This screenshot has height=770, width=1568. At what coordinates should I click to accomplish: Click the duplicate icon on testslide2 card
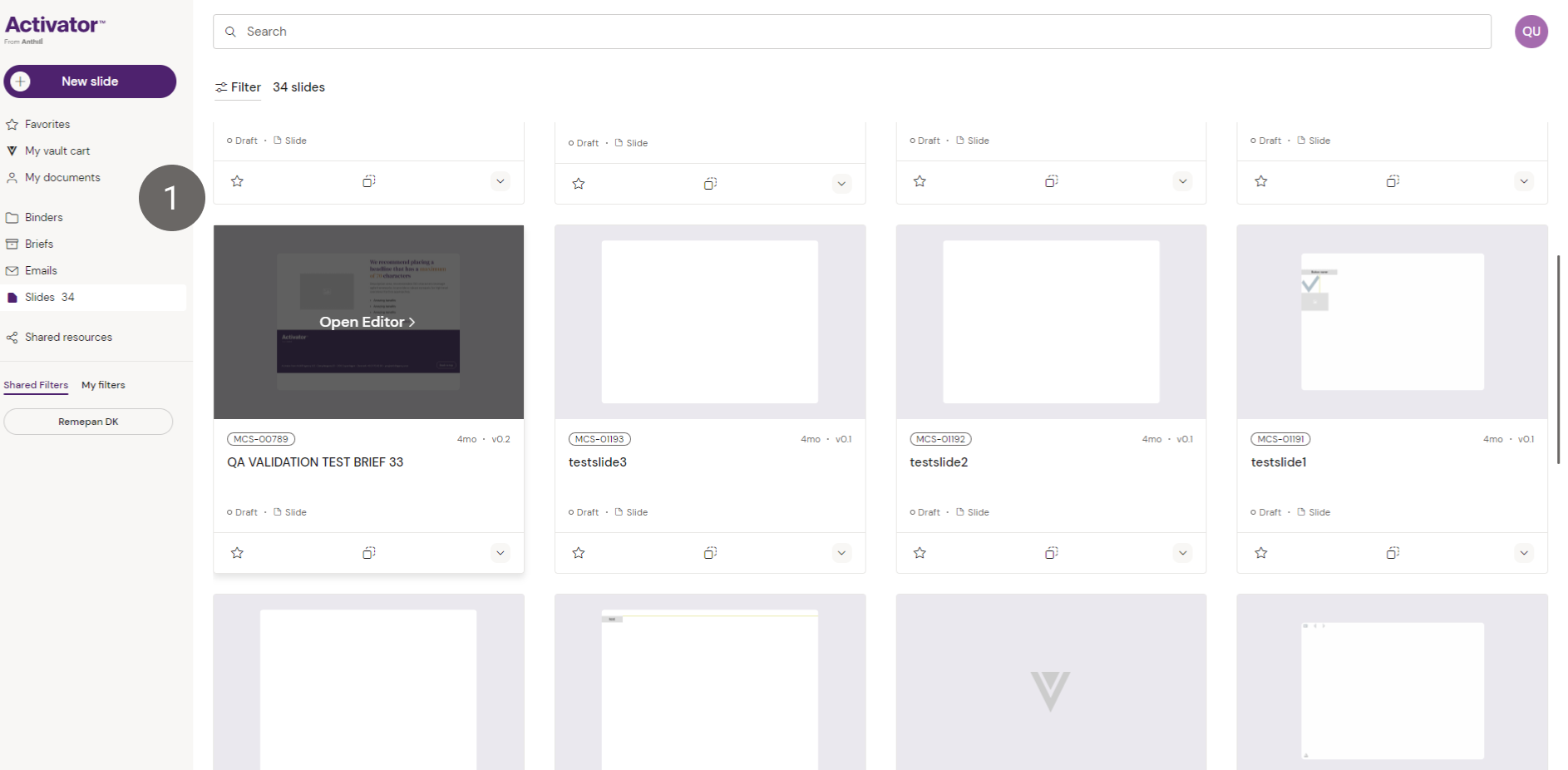tap(1052, 553)
